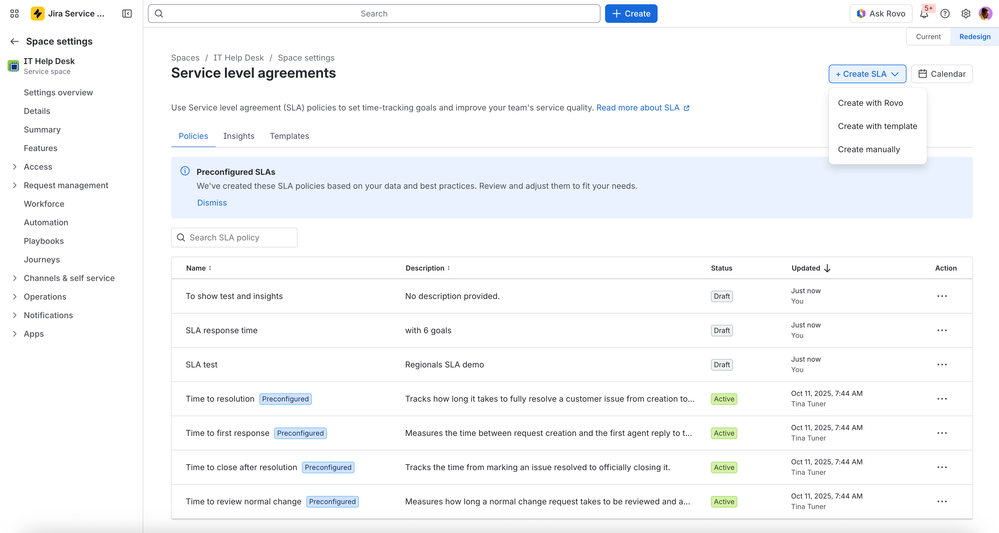Switch to the Insights tab

pyautogui.click(x=238, y=136)
